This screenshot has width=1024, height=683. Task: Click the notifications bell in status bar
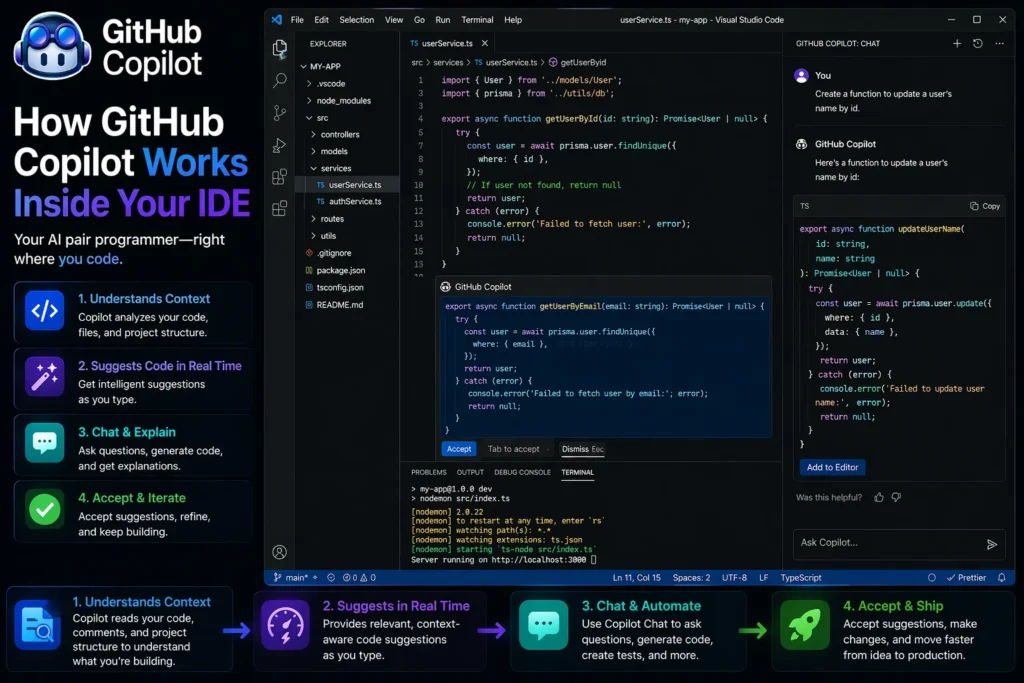coord(1002,577)
